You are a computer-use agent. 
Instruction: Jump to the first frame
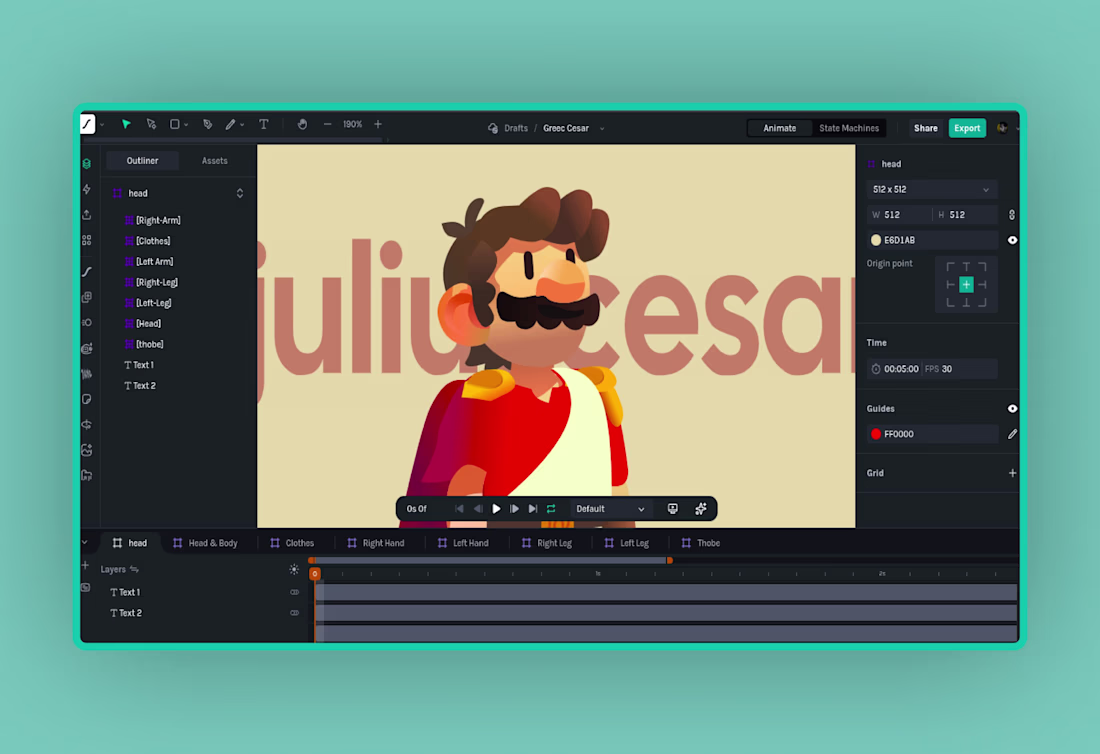click(x=460, y=509)
